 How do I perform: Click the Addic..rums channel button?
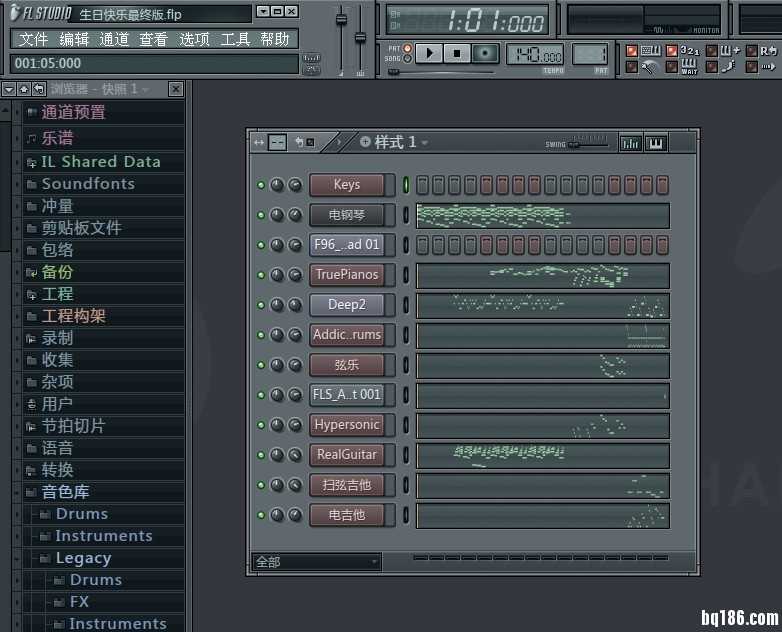[x=347, y=335]
